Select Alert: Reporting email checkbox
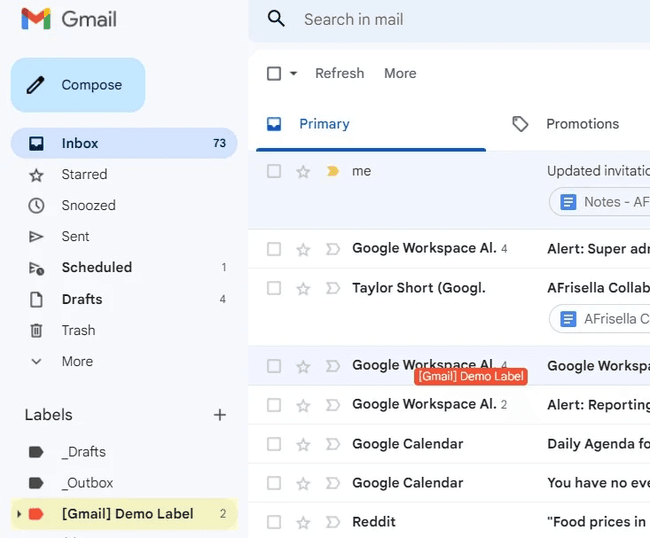The width and height of the screenshot is (650, 538). (x=274, y=405)
